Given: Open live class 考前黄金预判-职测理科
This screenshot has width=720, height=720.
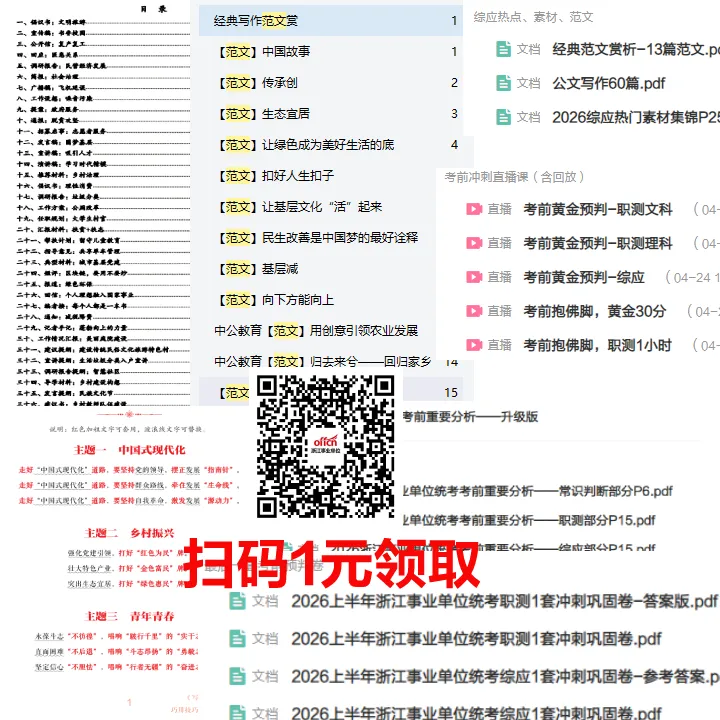Looking at the screenshot, I should point(598,243).
